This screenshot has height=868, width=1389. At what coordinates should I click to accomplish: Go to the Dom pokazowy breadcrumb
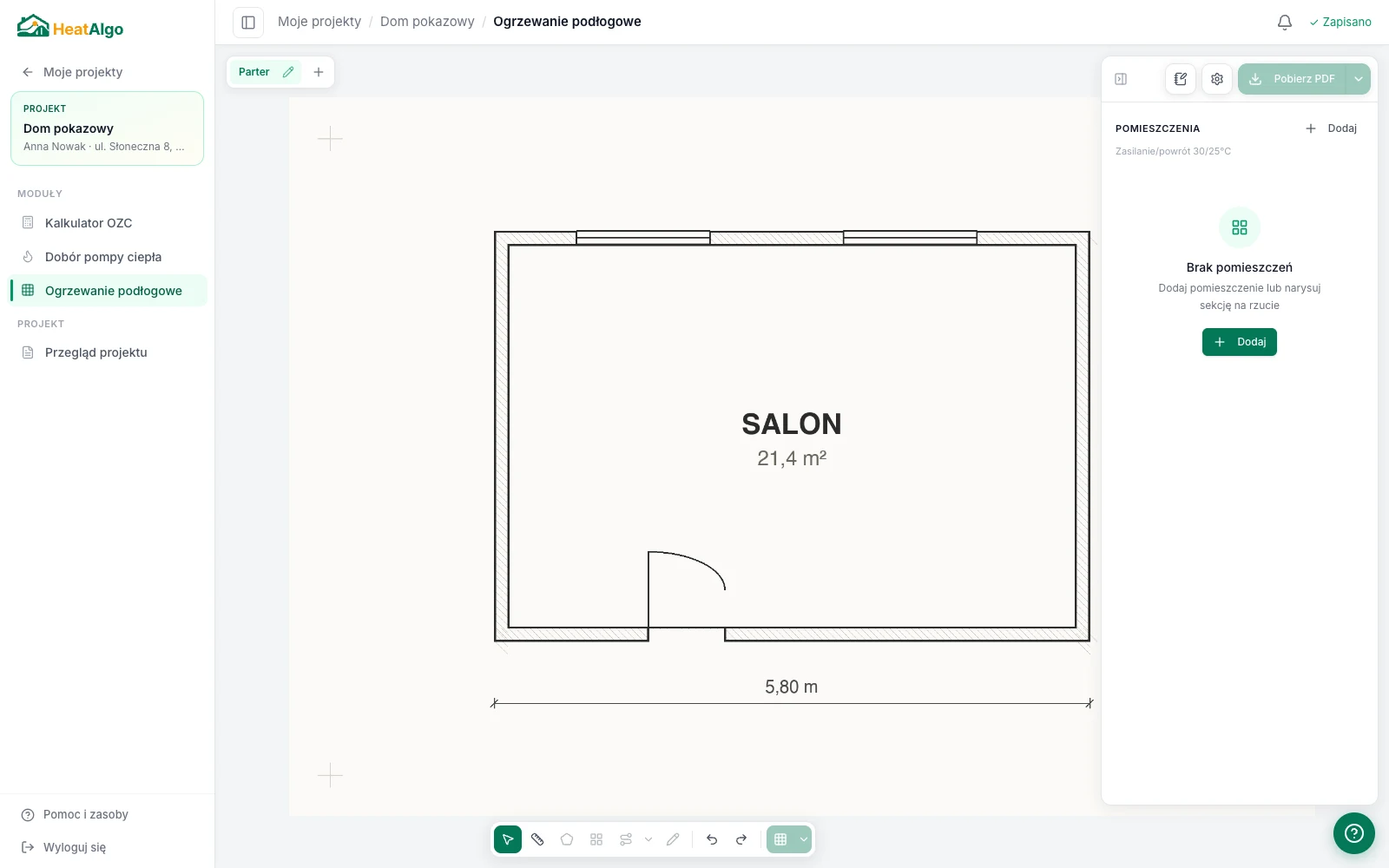point(427,22)
